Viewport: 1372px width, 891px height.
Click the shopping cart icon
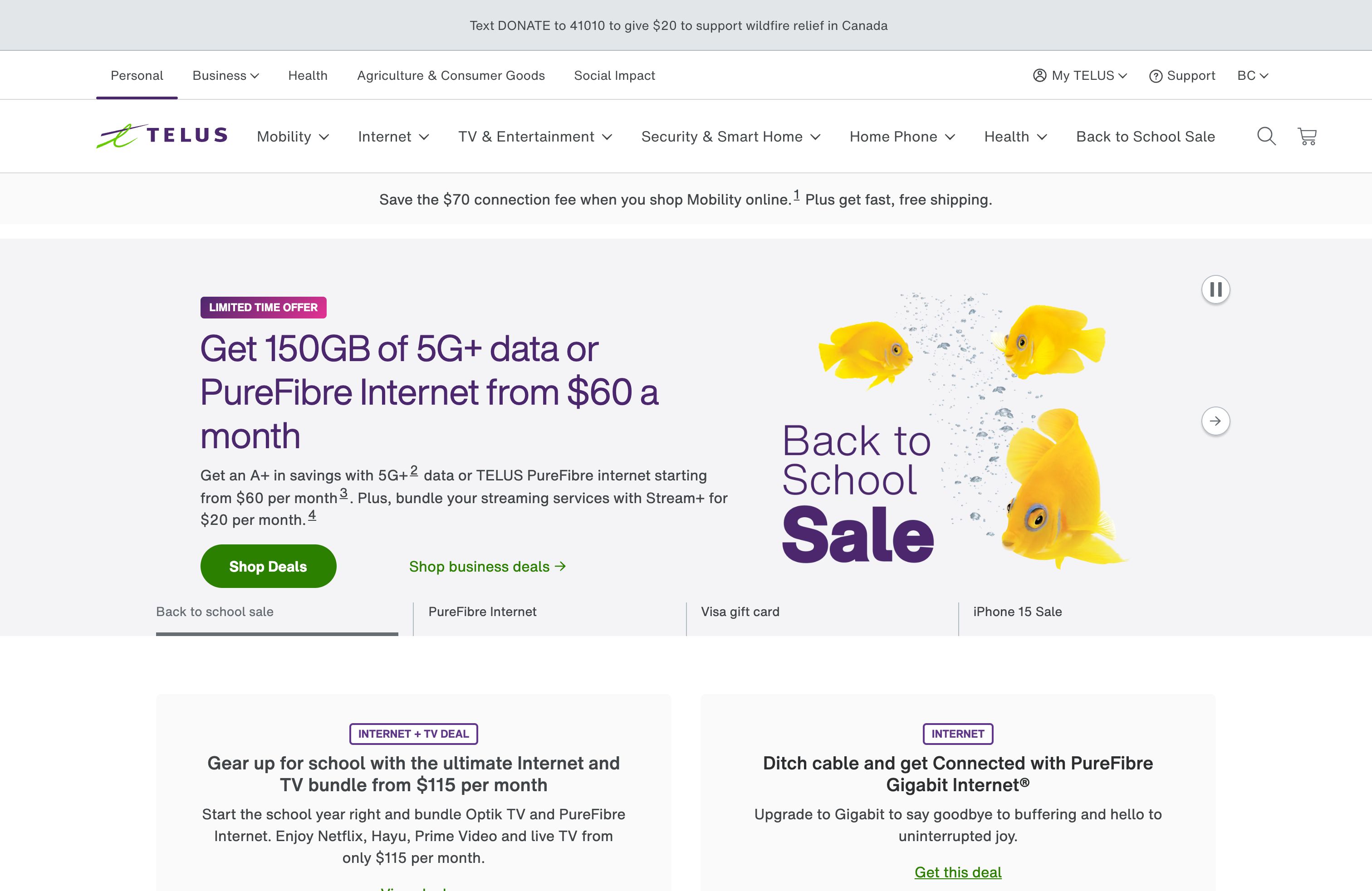pos(1307,137)
